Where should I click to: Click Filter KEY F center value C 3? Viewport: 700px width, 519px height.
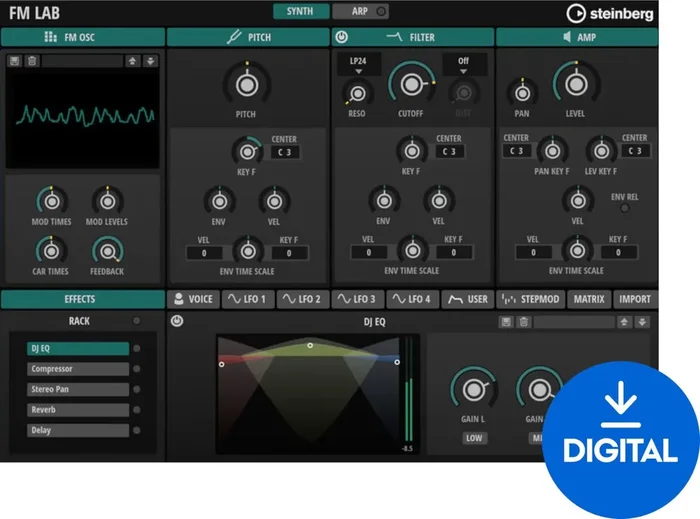point(450,151)
